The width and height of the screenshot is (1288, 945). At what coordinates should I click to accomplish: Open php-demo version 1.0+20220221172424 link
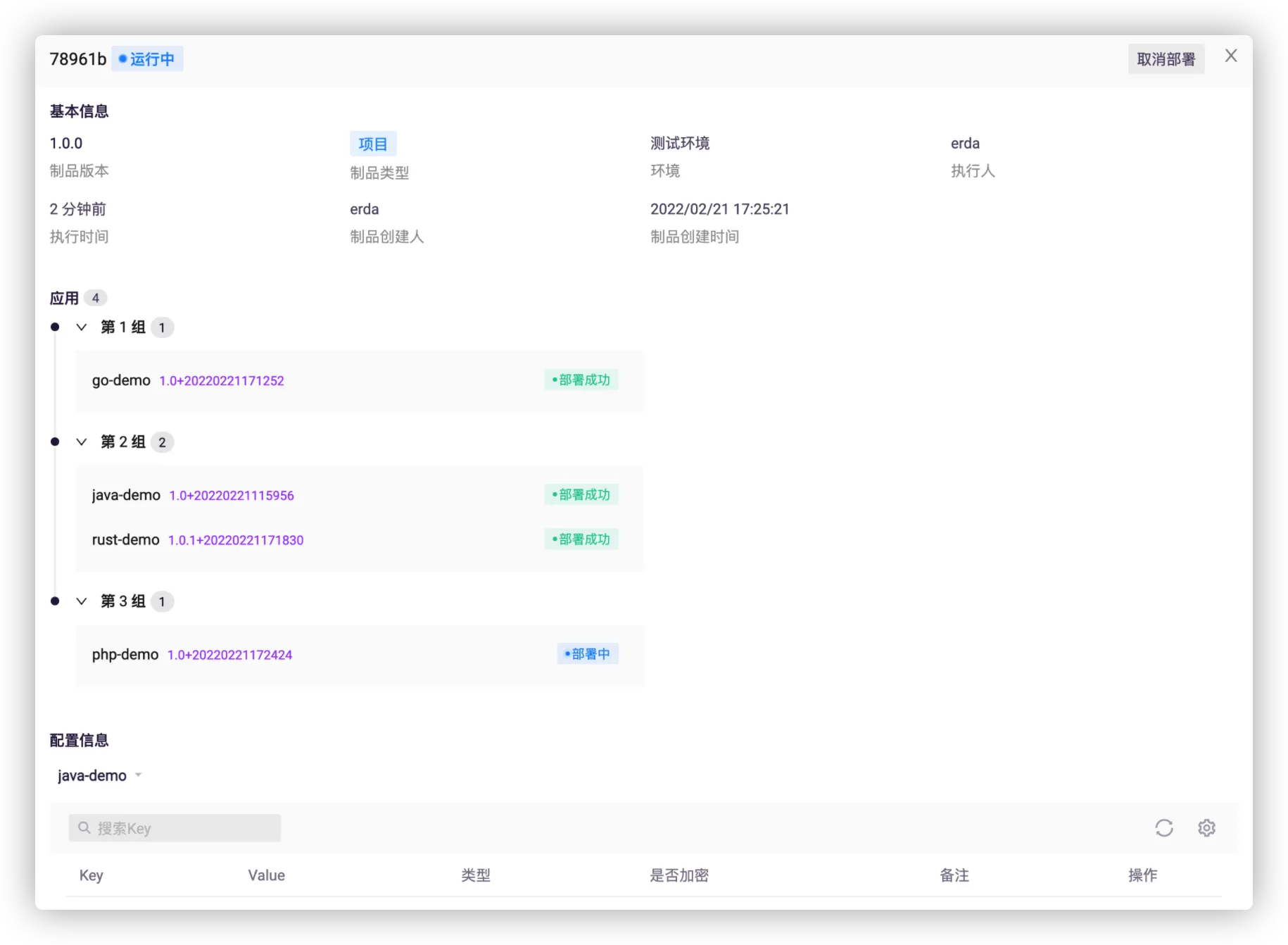[229, 655]
